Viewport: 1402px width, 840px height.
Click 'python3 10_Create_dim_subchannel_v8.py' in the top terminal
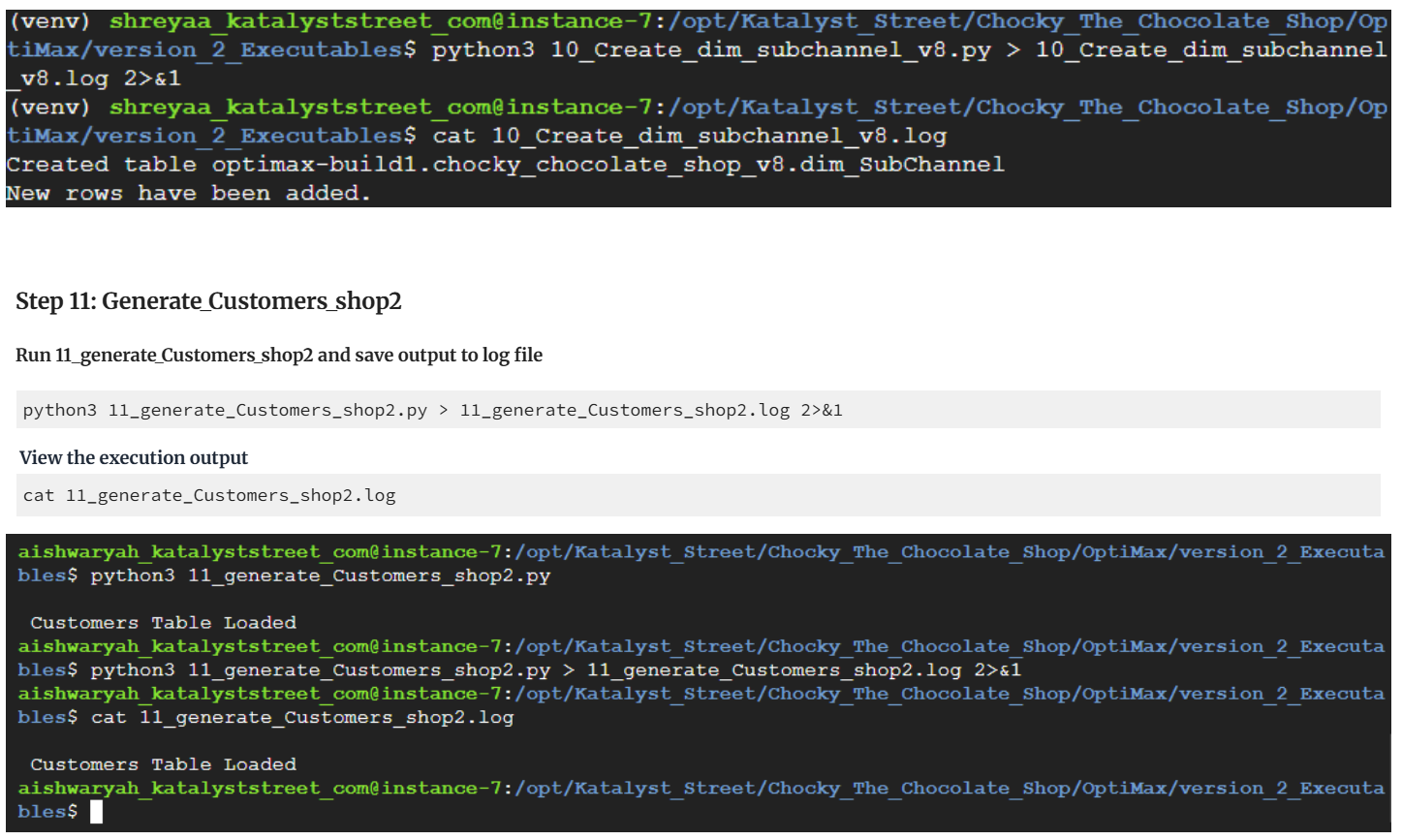[711, 49]
